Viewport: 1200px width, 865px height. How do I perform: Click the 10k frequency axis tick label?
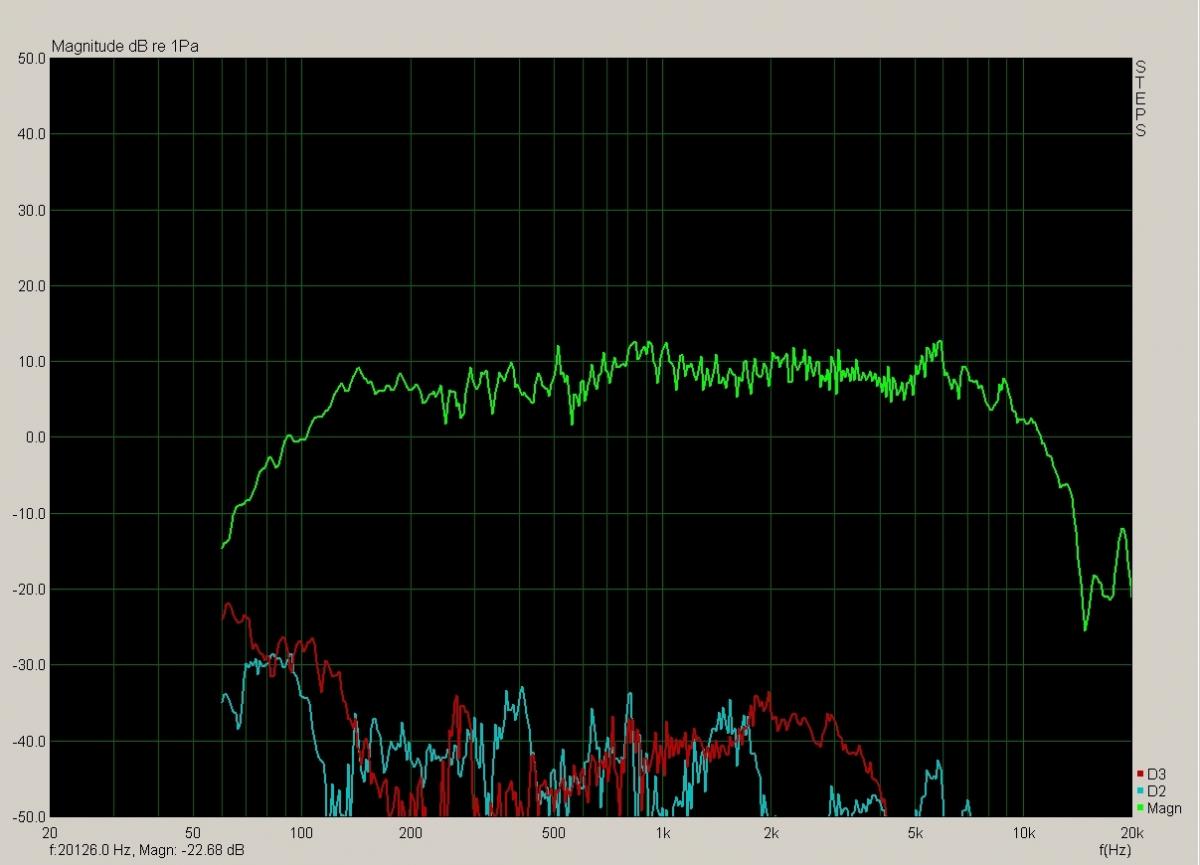1023,834
